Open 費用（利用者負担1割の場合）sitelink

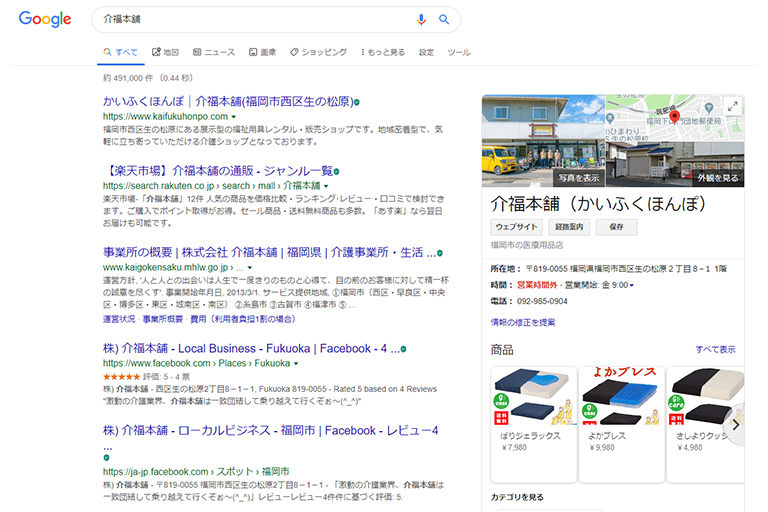243,319
